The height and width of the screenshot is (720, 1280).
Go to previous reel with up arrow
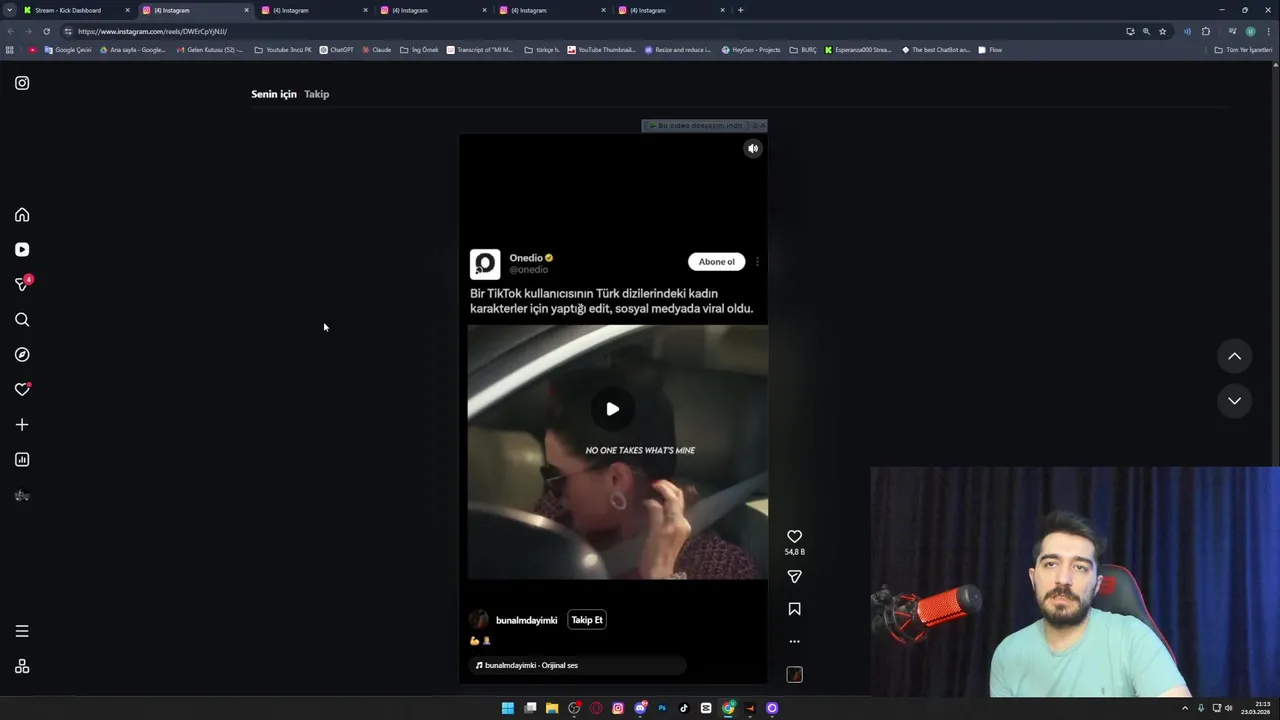click(1234, 357)
